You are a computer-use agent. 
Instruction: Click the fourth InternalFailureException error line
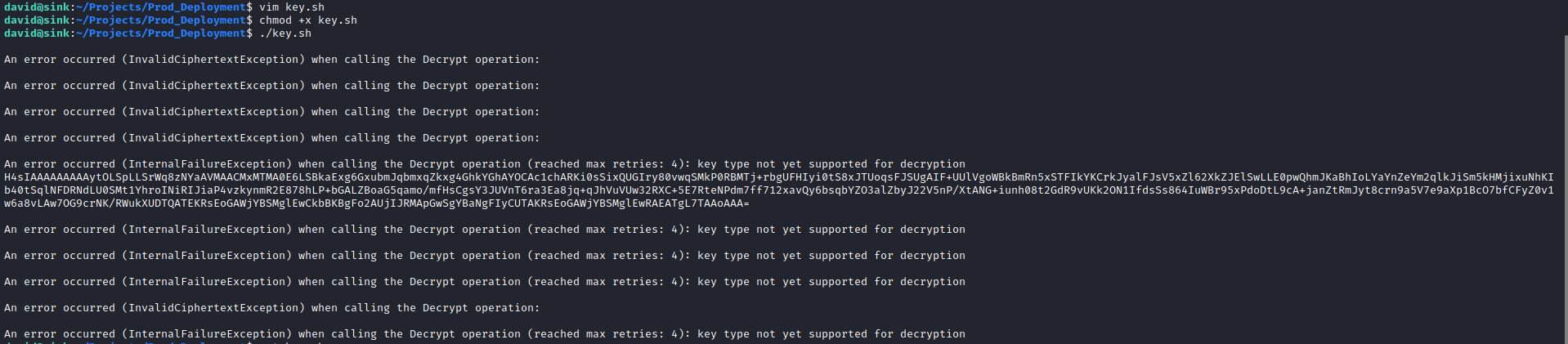click(x=484, y=282)
